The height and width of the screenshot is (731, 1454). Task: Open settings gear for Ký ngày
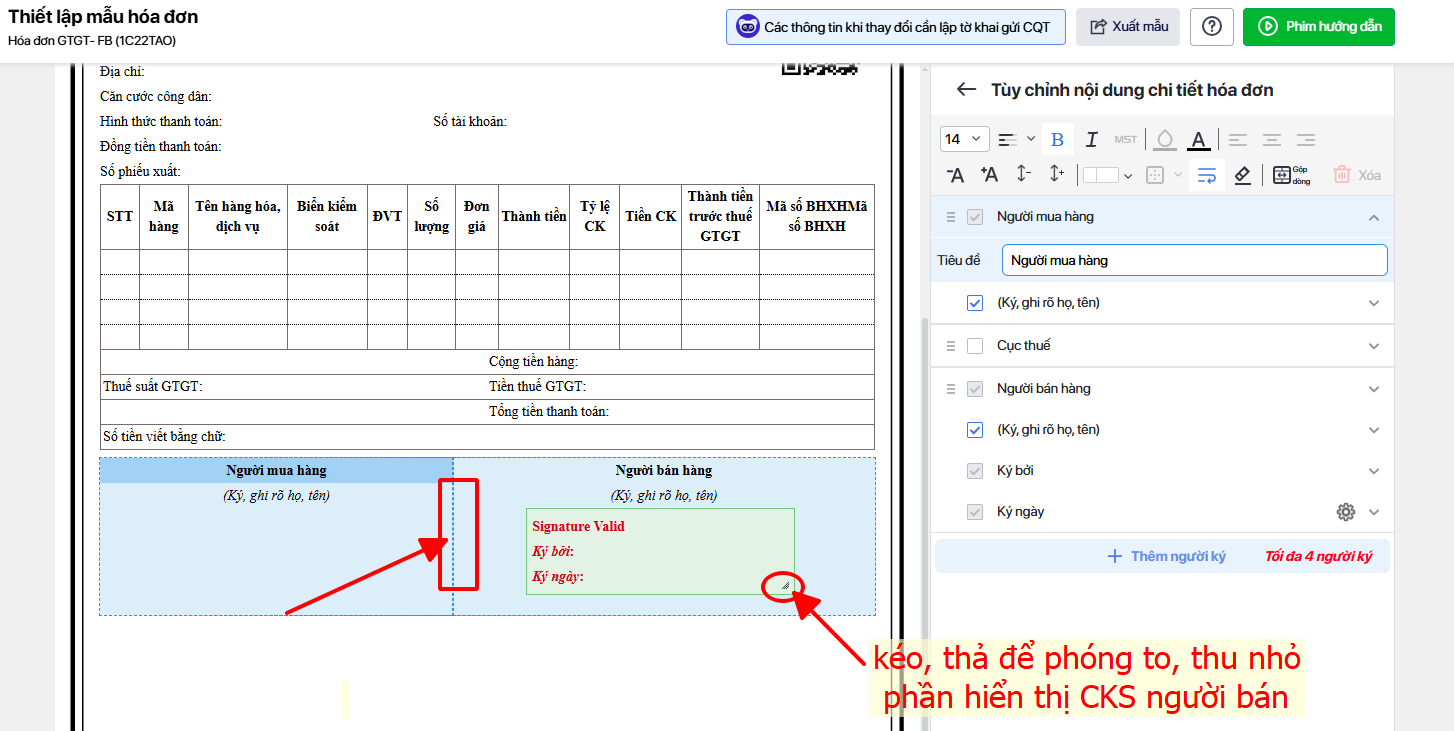click(1345, 512)
